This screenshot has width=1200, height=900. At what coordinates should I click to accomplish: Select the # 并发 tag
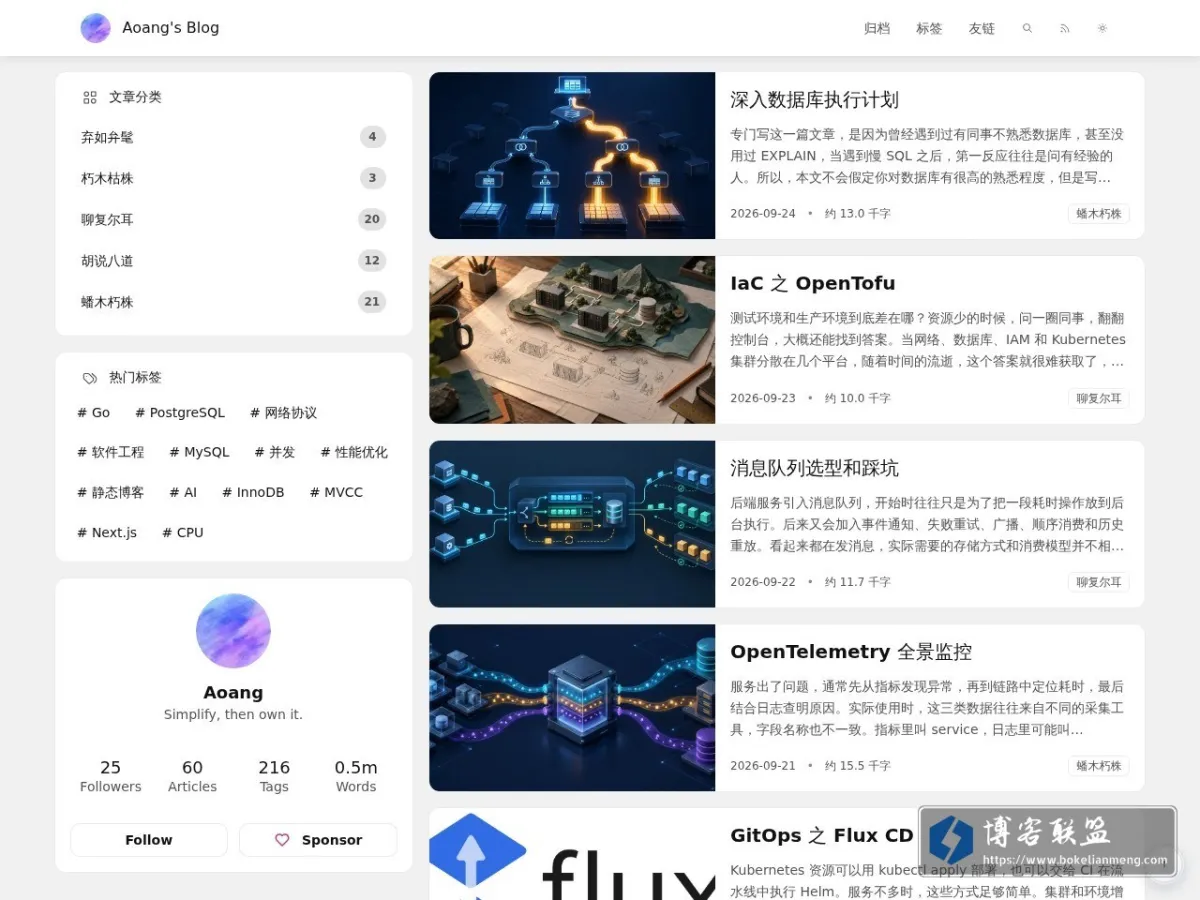pos(275,452)
